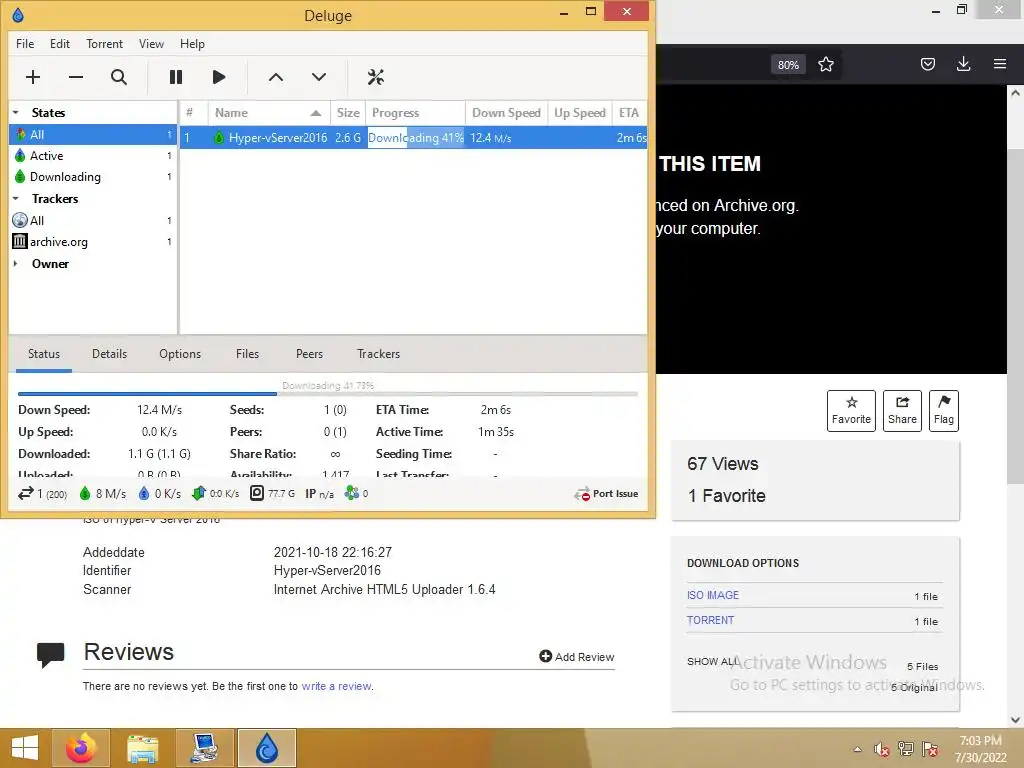
Task: Select the Downloading state filter
Action: pyautogui.click(x=93, y=176)
